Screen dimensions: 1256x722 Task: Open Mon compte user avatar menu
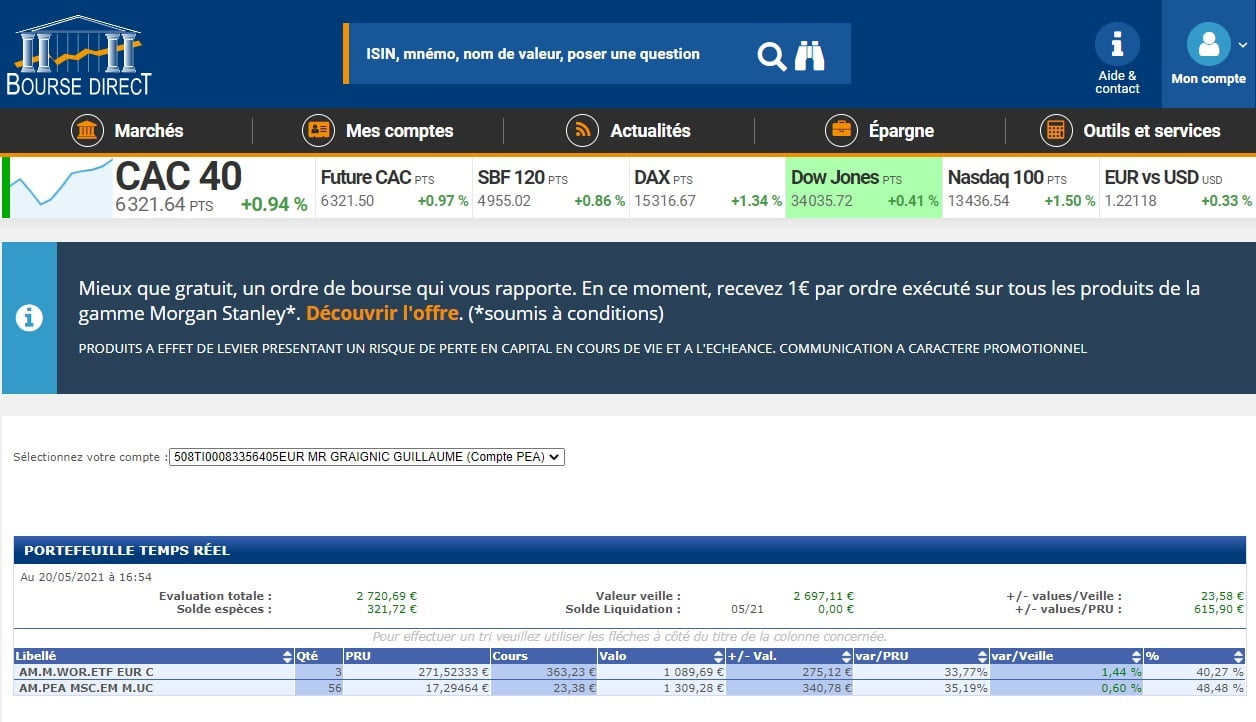tap(1208, 44)
